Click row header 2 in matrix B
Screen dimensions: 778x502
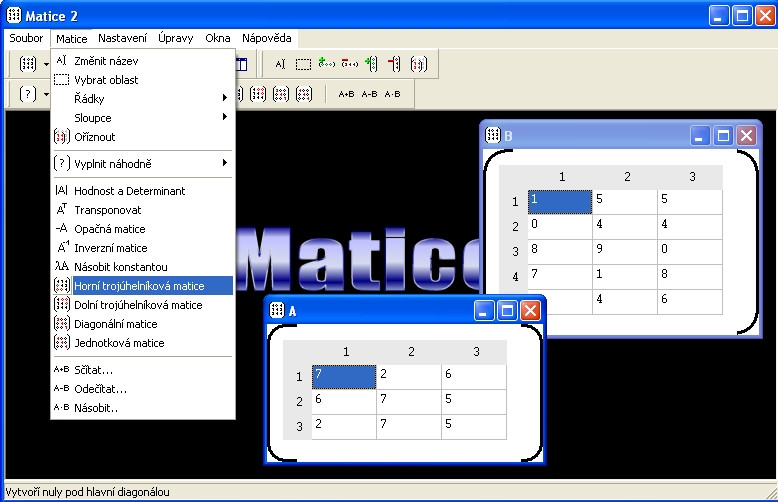515,227
